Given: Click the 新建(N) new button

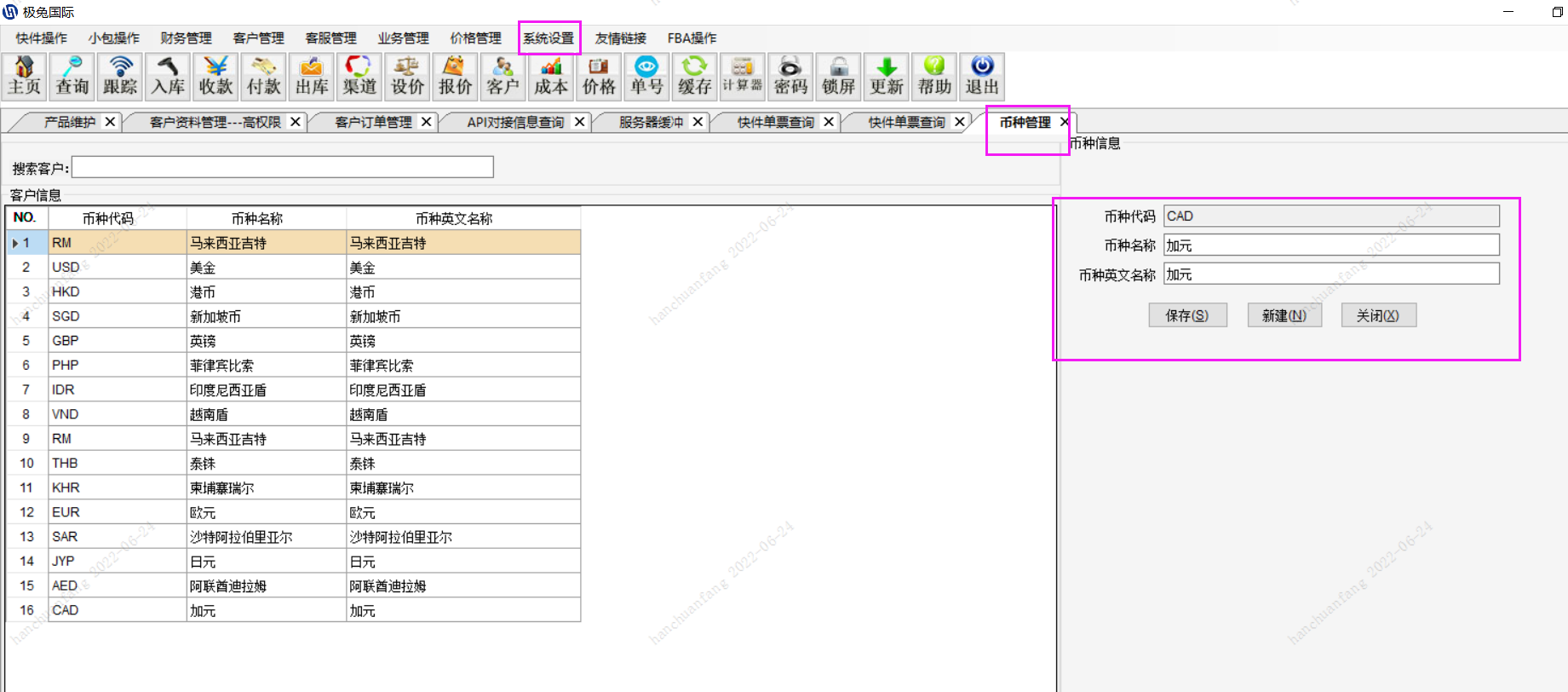Looking at the screenshot, I should (1284, 315).
